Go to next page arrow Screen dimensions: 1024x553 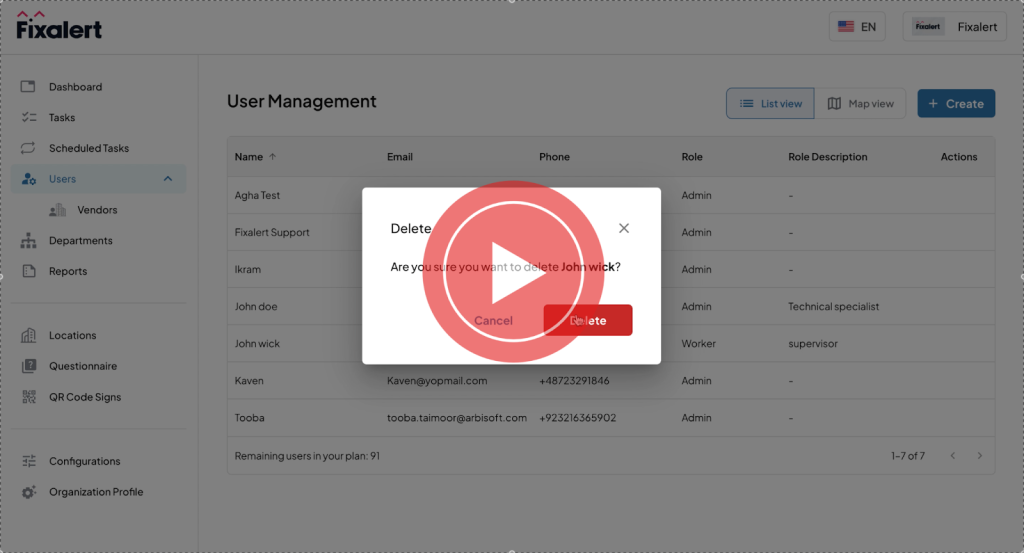pyautogui.click(x=980, y=456)
